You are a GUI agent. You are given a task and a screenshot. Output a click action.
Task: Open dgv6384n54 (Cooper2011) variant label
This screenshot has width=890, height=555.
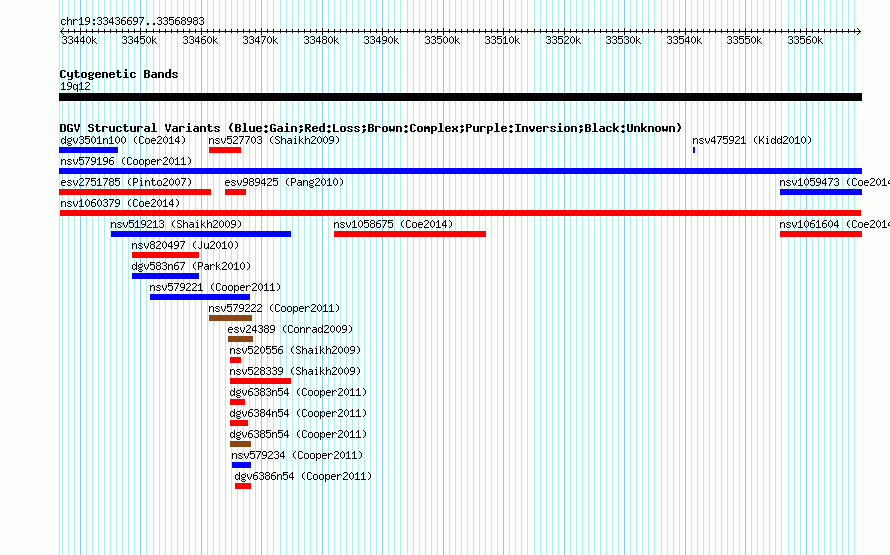pyautogui.click(x=299, y=413)
